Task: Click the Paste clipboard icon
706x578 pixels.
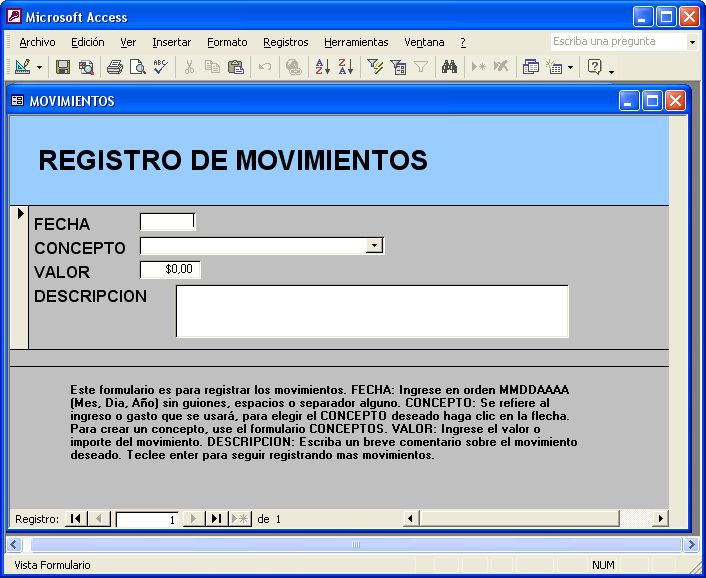Action: 235,67
